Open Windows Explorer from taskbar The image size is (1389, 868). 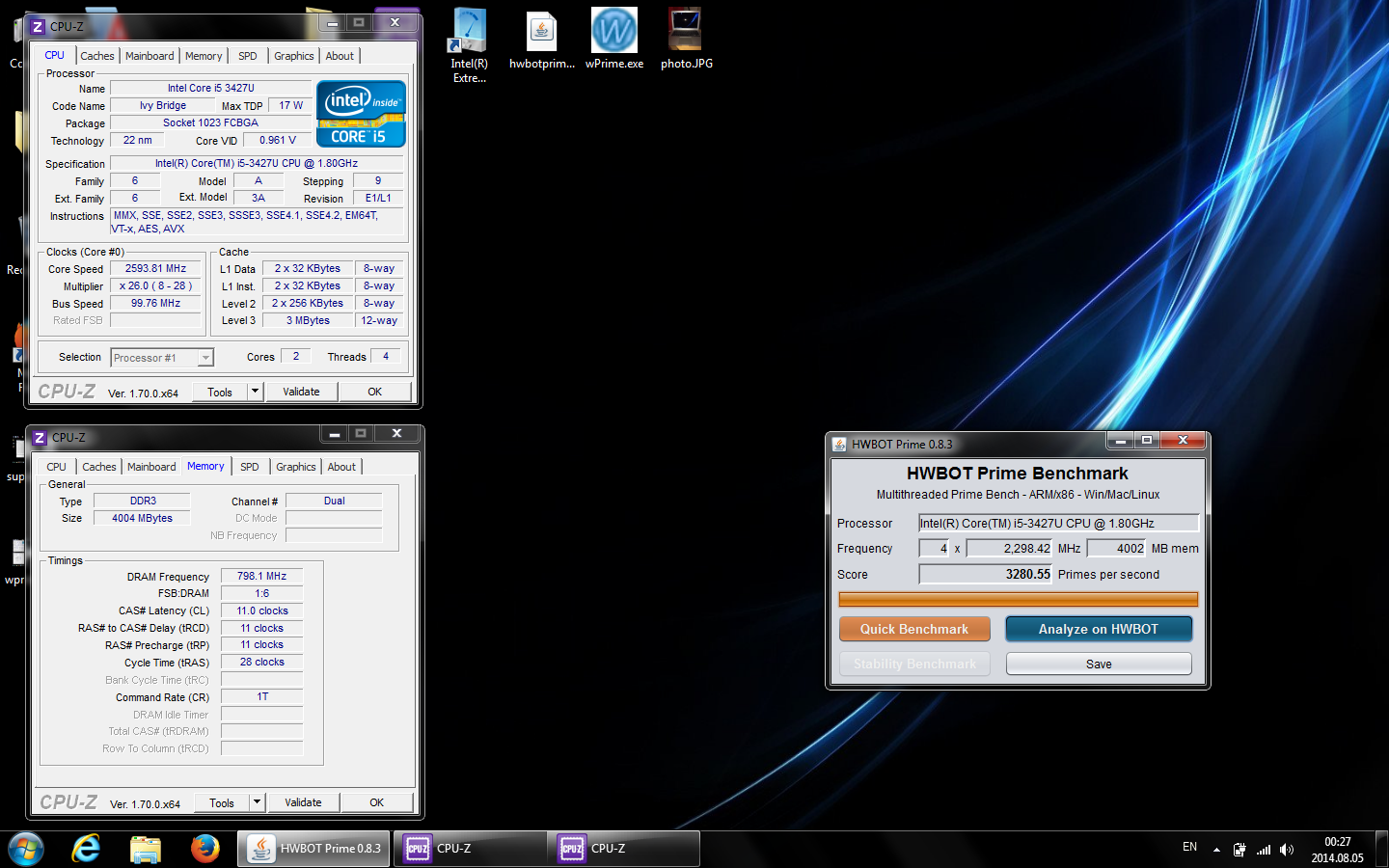[x=145, y=849]
